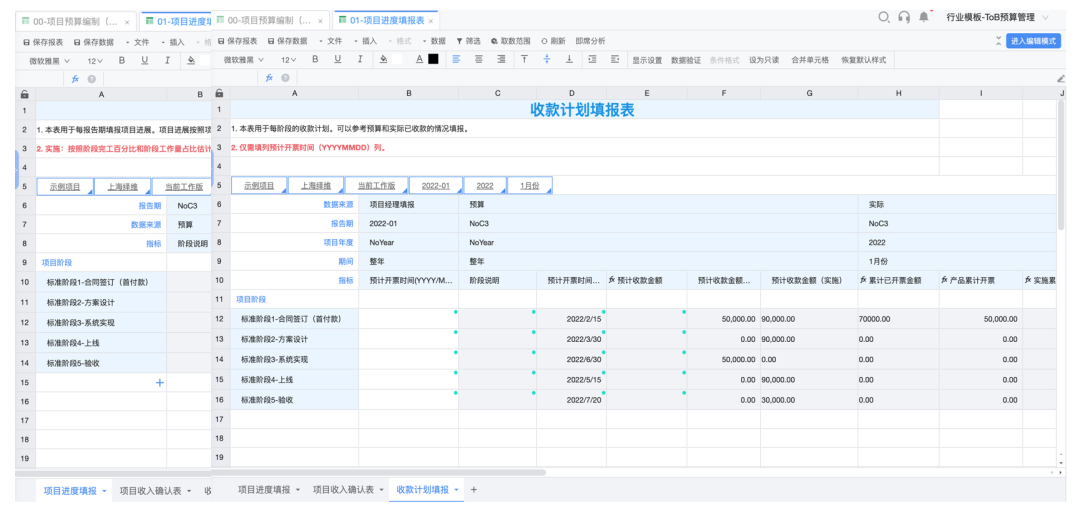Click the blue plus icon to add a stage row
1080x513 pixels.
coord(160,382)
